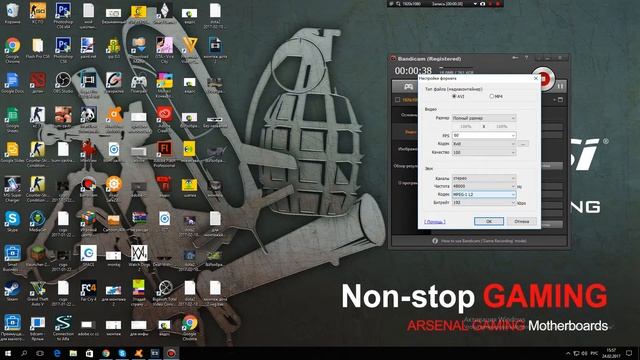The image size is (640, 360).
Task: Open the Битрейт dropdown set to 192
Action: pyautogui.click(x=484, y=202)
